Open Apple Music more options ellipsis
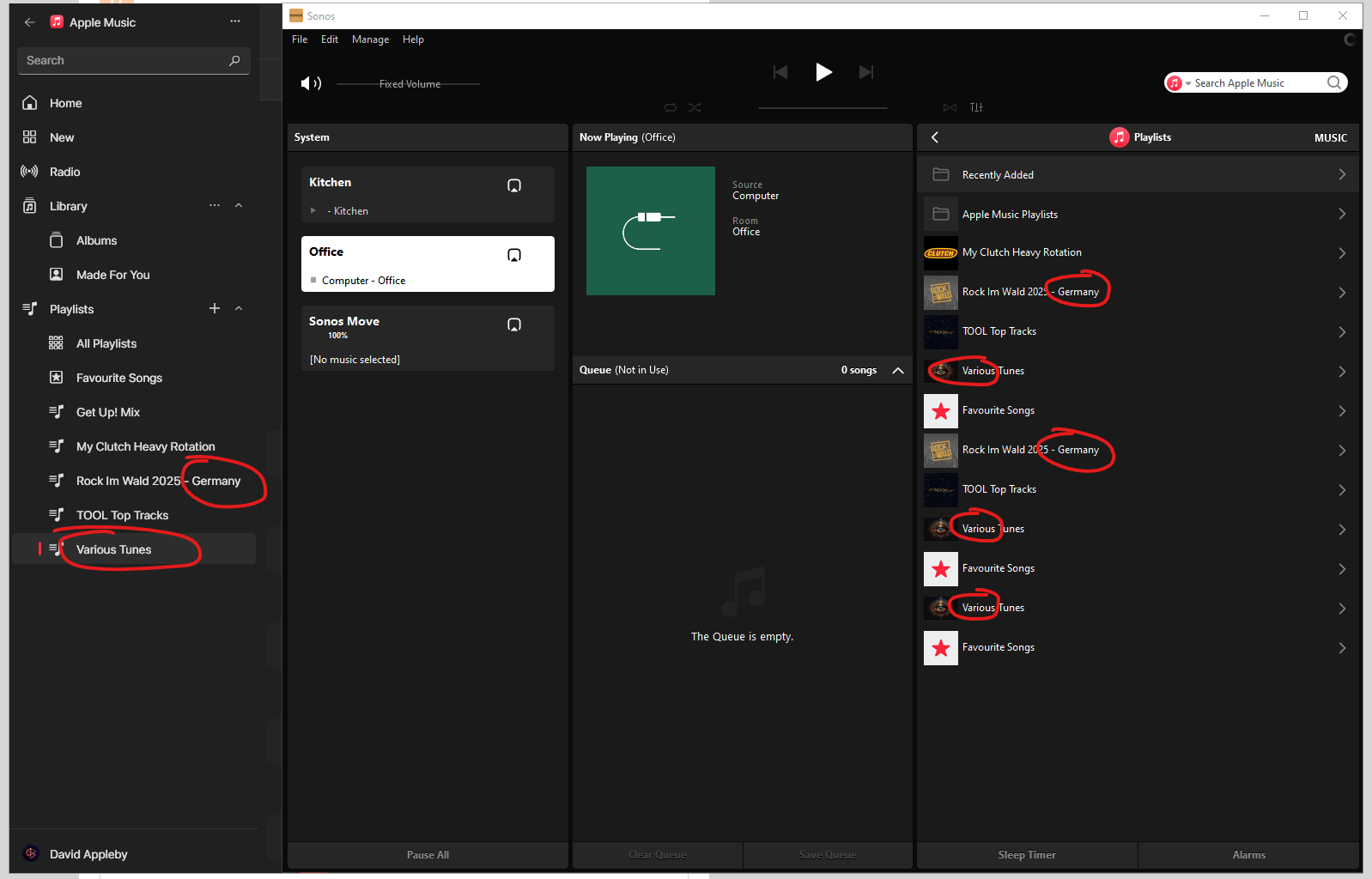 [235, 21]
